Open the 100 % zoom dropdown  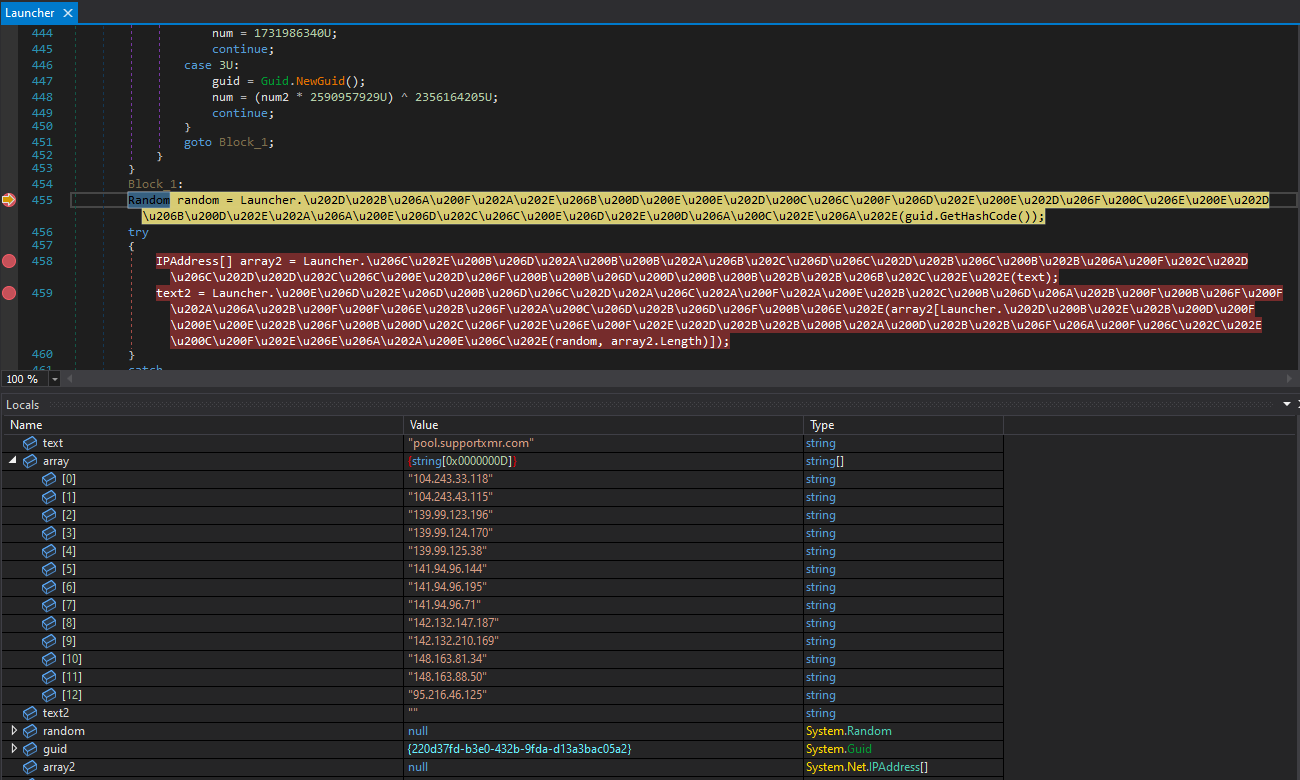point(54,379)
